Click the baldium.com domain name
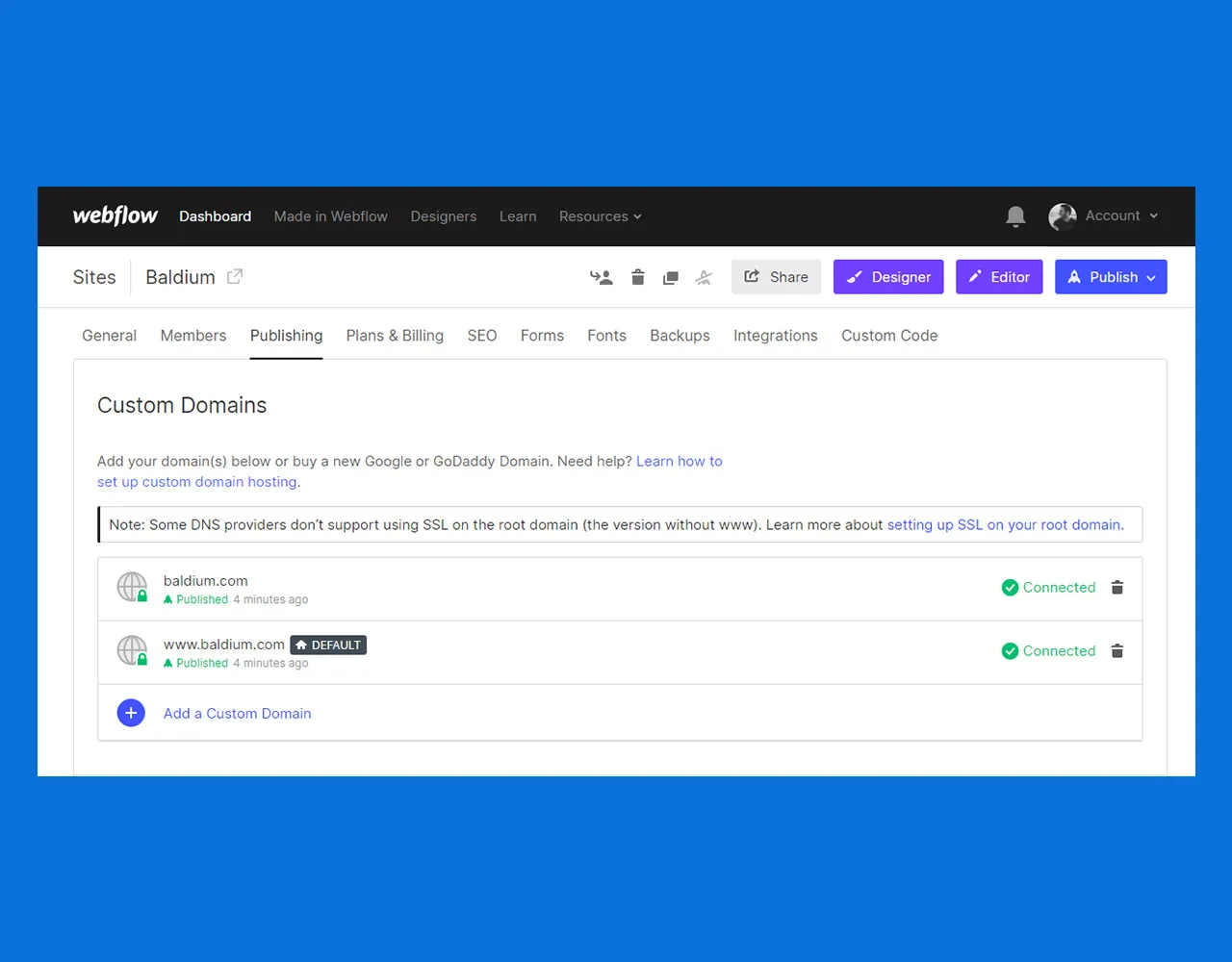Viewport: 1232px width, 962px height. coord(205,580)
